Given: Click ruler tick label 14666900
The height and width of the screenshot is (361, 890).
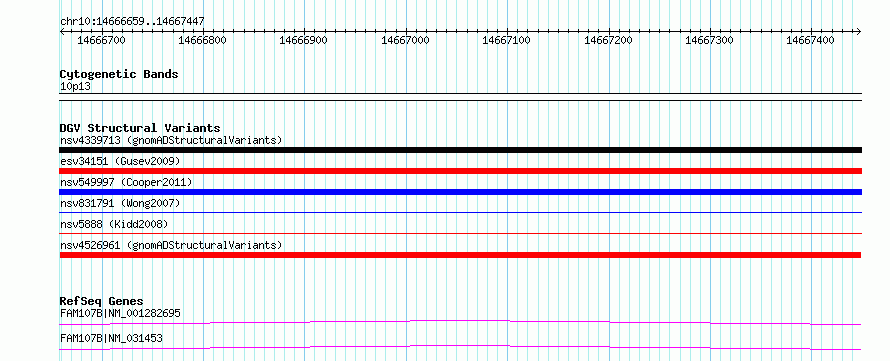Looking at the screenshot, I should [304, 40].
